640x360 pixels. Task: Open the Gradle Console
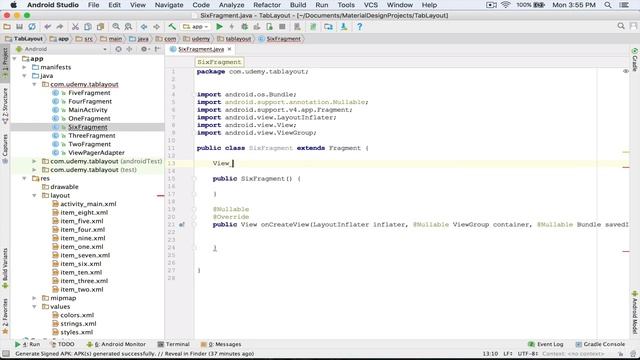pyautogui.click(x=600, y=344)
